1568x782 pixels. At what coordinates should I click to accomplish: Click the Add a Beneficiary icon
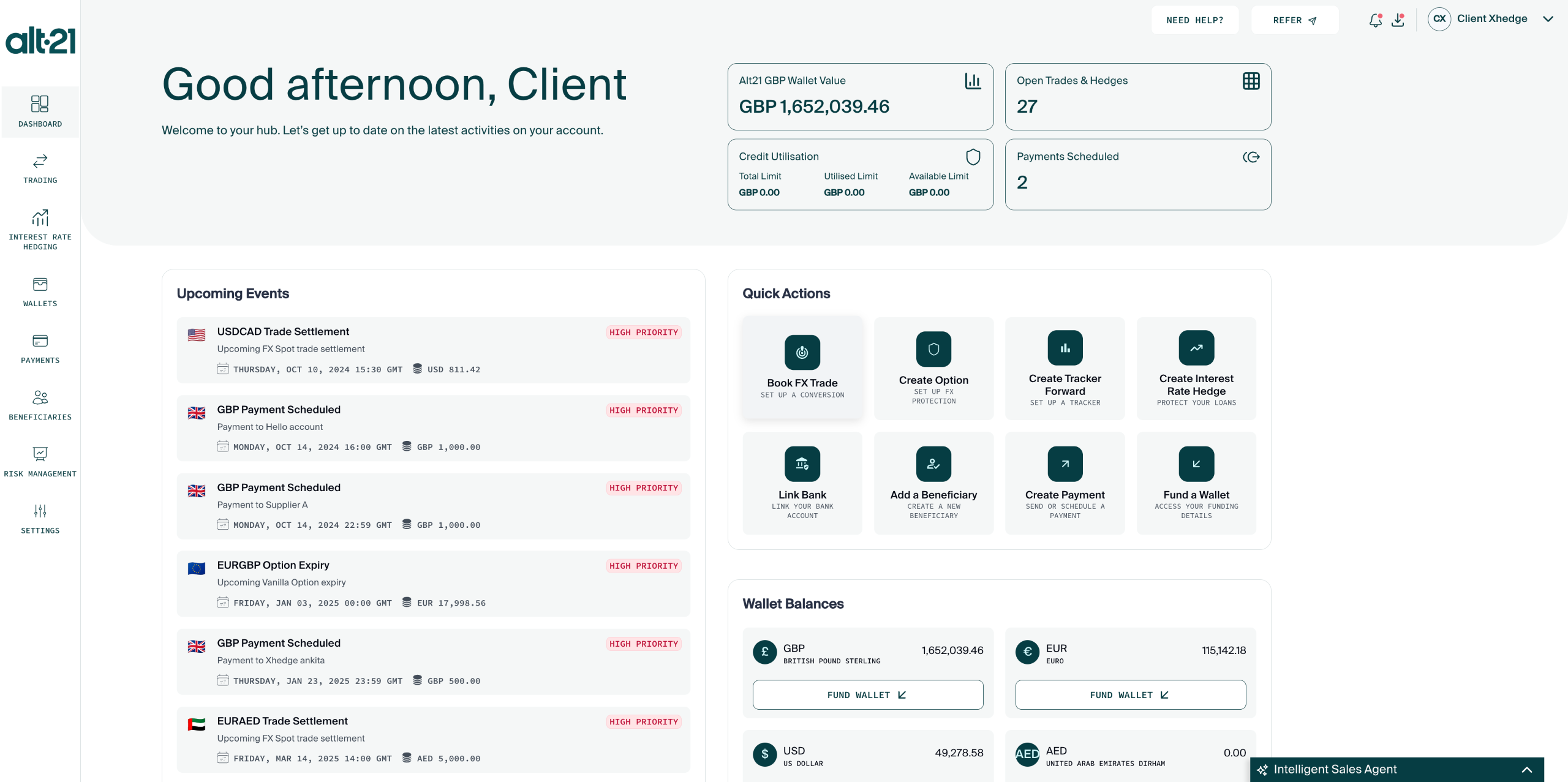pos(933,464)
